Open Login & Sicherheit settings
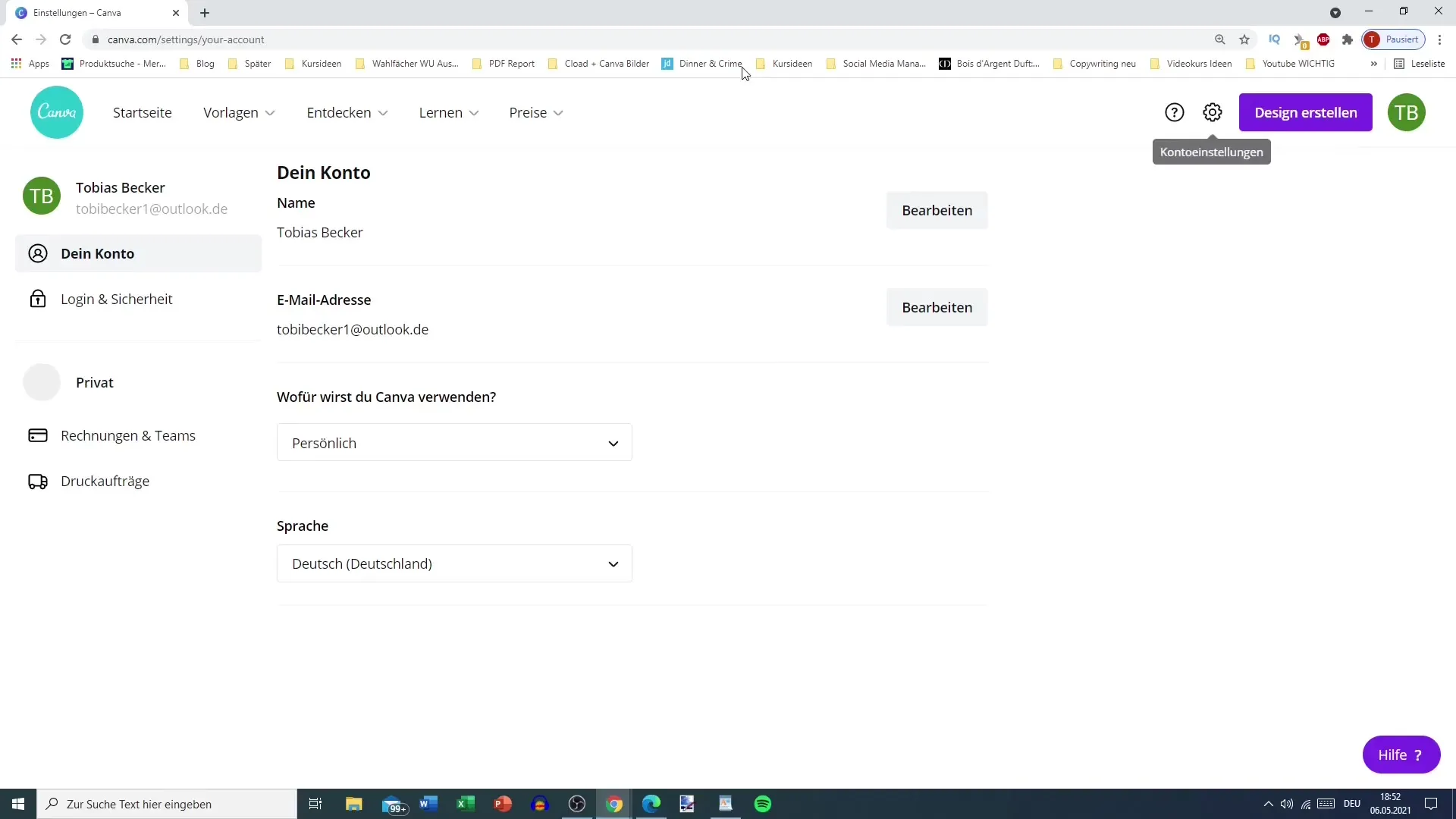1456x819 pixels. click(x=139, y=299)
